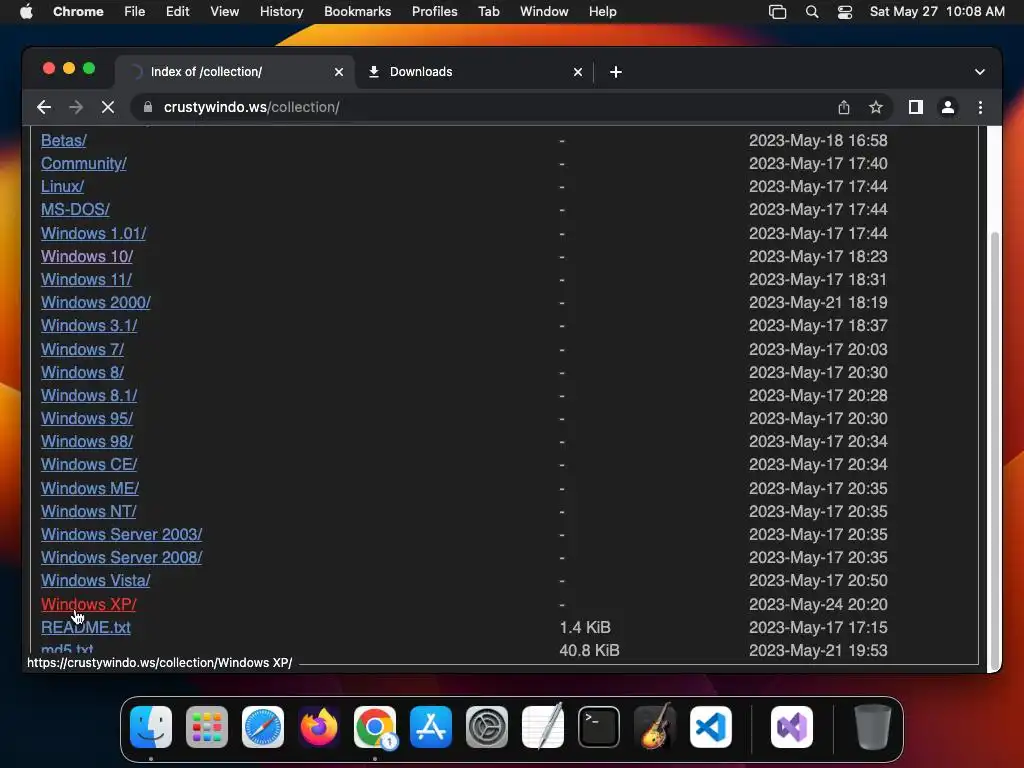Switch to the Downloads tab

(475, 72)
